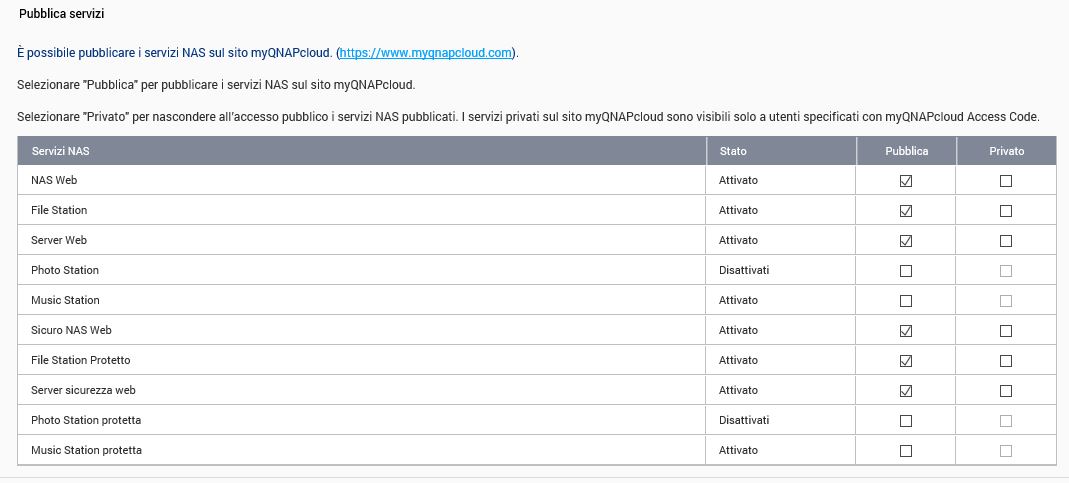Enable Pubblica for Music Station
Viewport: 1069px width, 483px height.
click(906, 301)
